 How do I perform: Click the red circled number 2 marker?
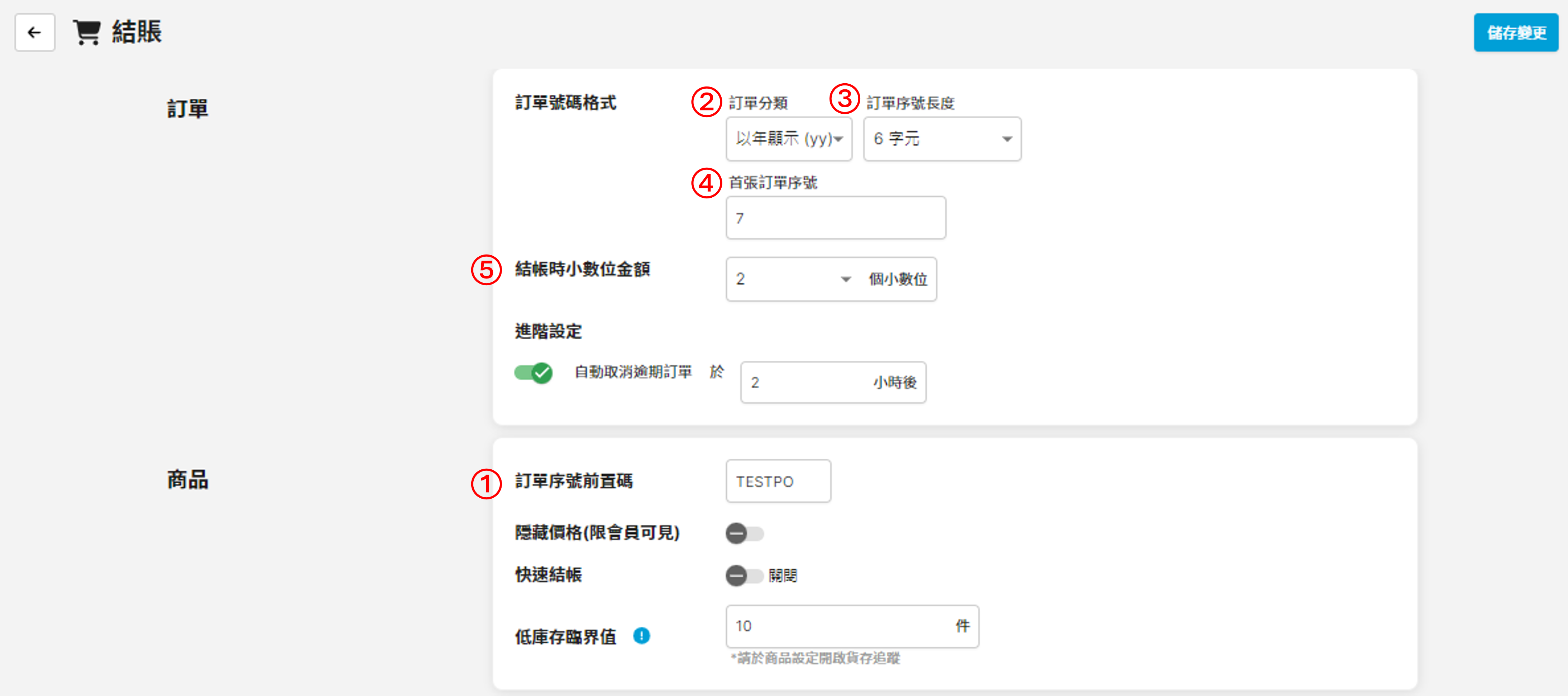[706, 102]
